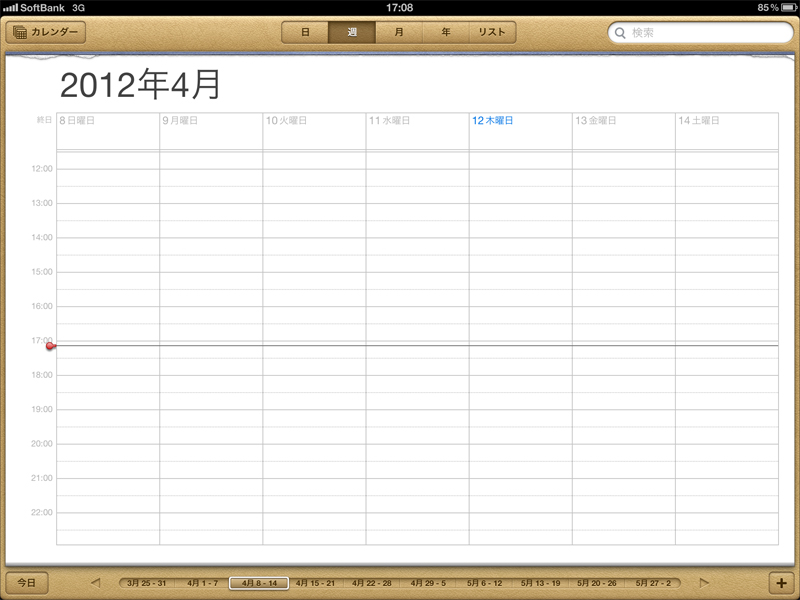Tap the 17:08 clock in status bar
Viewport: 800px width, 600px height.
(399, 8)
